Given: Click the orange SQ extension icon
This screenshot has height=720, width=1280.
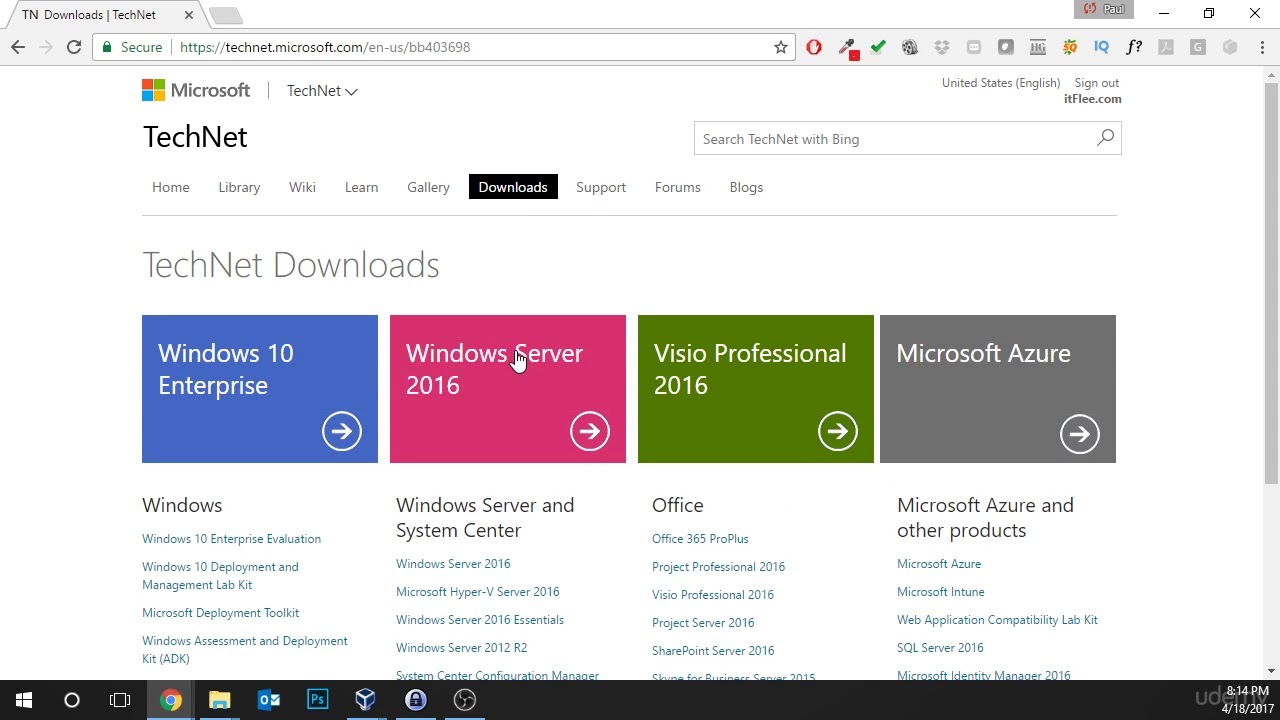Looking at the screenshot, I should pyautogui.click(x=1070, y=47).
